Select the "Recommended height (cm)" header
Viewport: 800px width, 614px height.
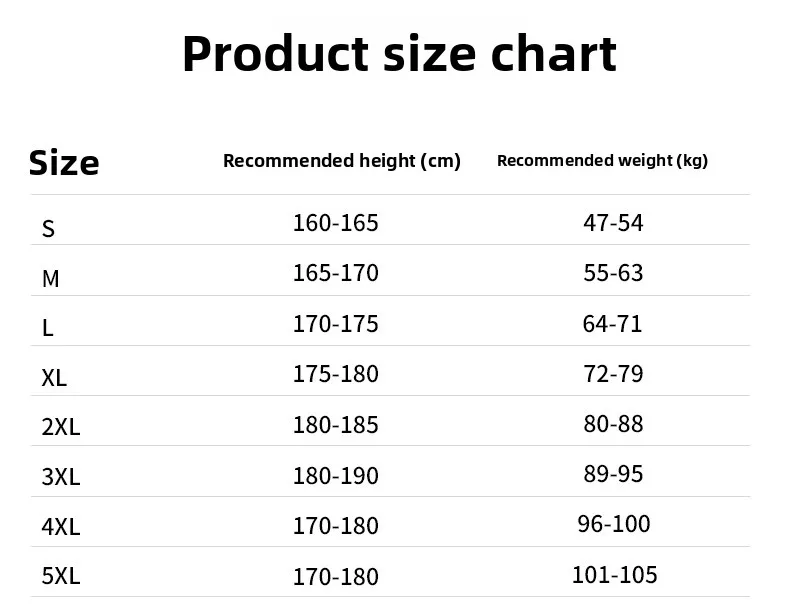pos(342,161)
